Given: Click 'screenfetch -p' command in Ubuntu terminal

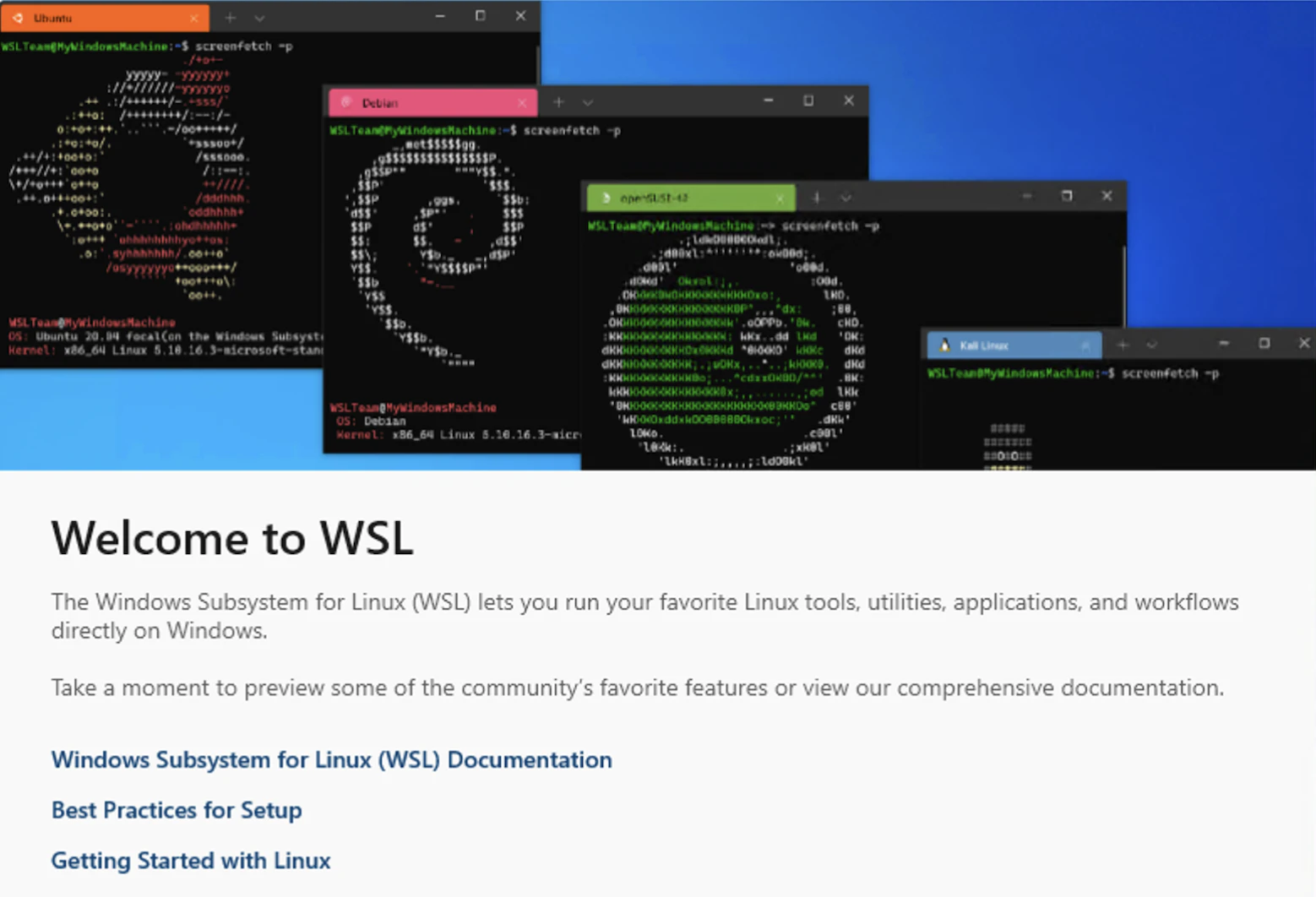Looking at the screenshot, I should pos(244,46).
